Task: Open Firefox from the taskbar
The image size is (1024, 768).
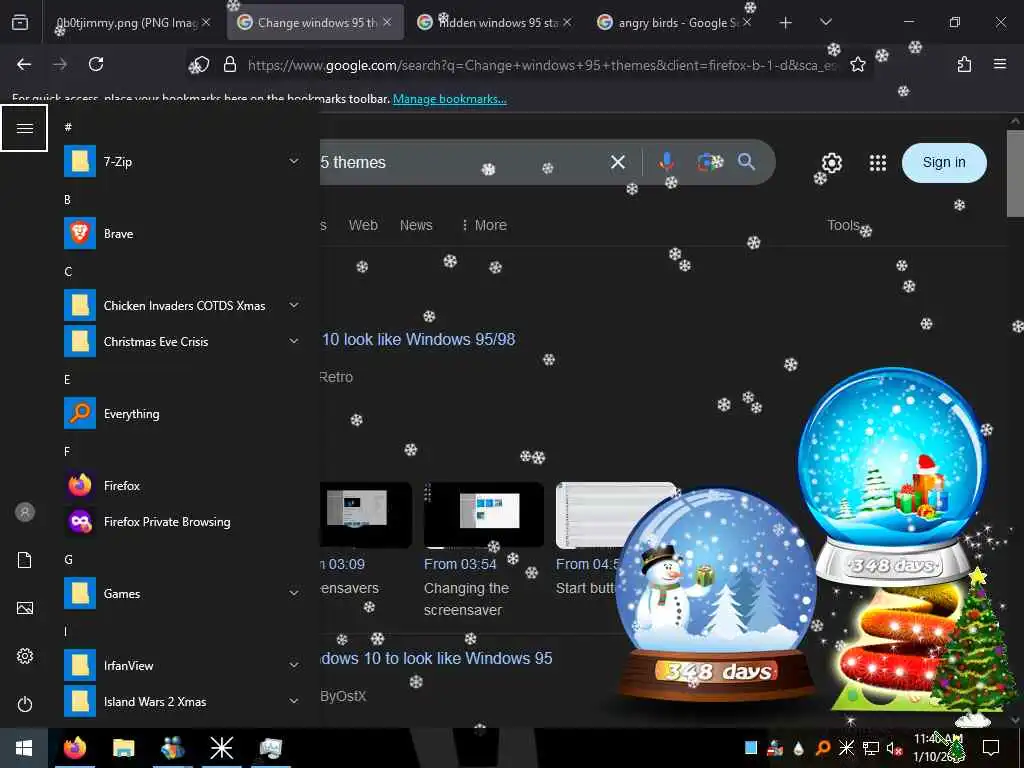Action: [x=75, y=748]
